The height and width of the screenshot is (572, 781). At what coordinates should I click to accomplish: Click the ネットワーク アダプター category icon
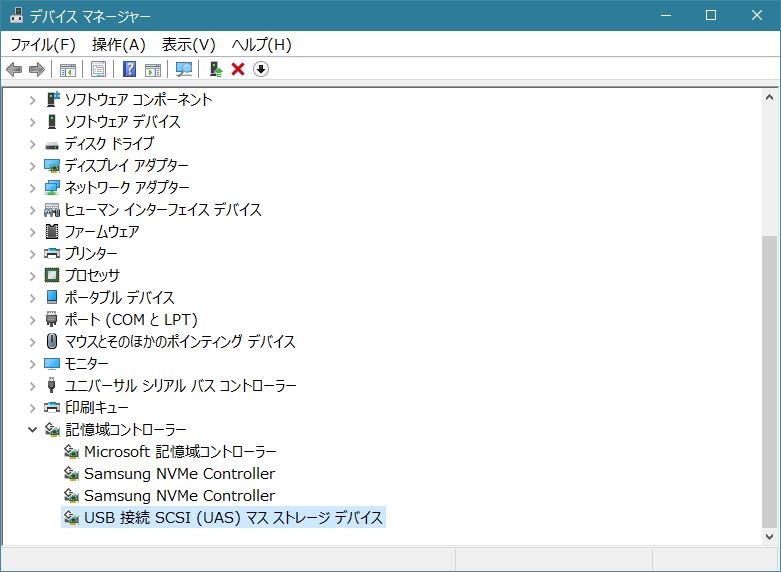pyautogui.click(x=52, y=187)
